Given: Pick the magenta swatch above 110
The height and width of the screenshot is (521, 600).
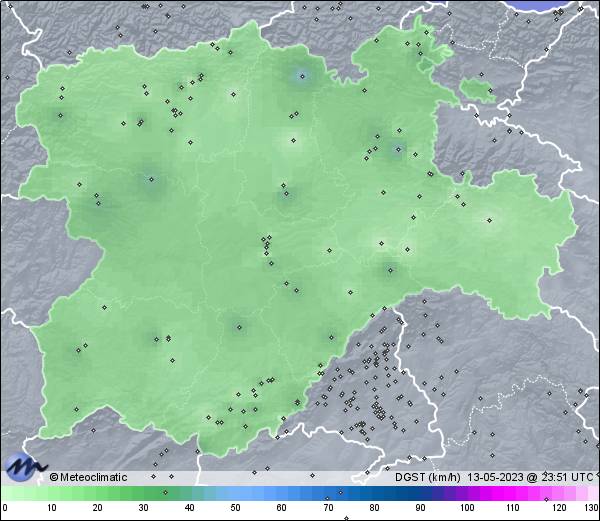Looking at the screenshot, I should point(512,493).
